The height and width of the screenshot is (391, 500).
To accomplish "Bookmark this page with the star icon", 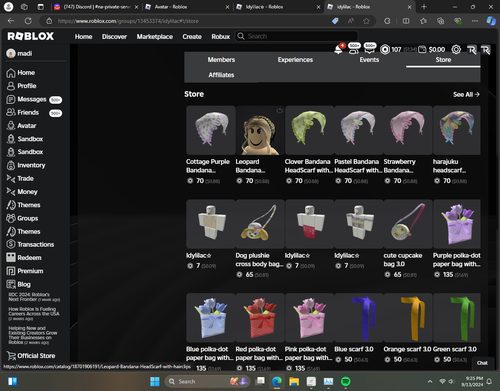I will 366,21.
